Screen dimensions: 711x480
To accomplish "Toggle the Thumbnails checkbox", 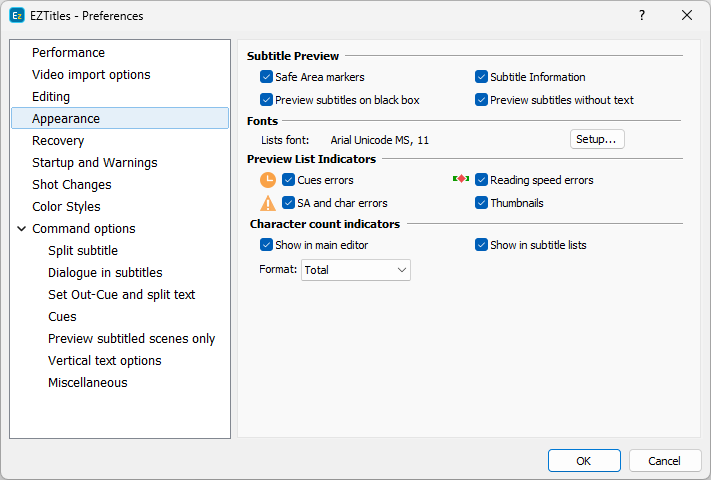I will tap(482, 203).
